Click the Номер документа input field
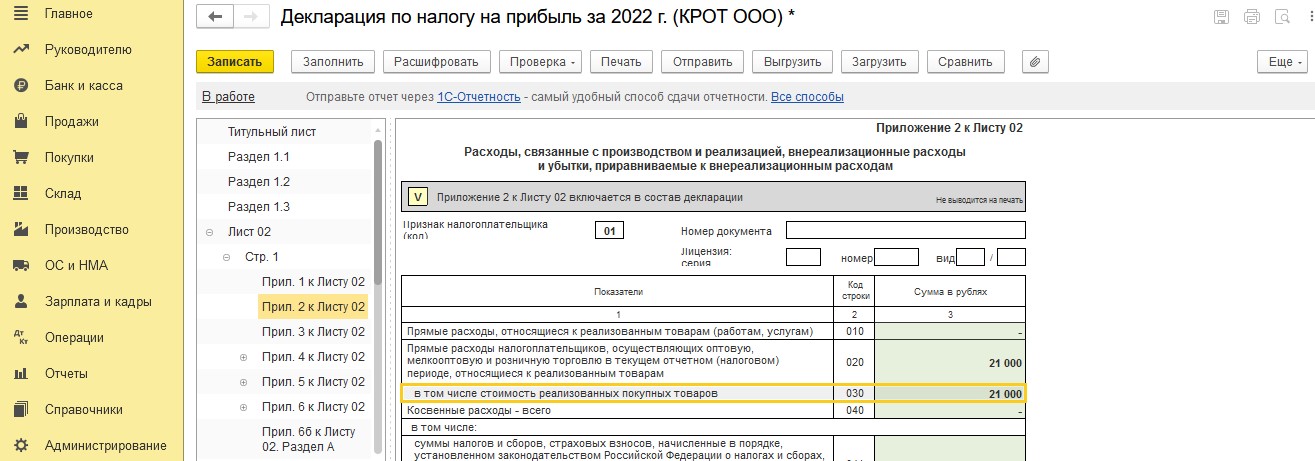 point(906,231)
